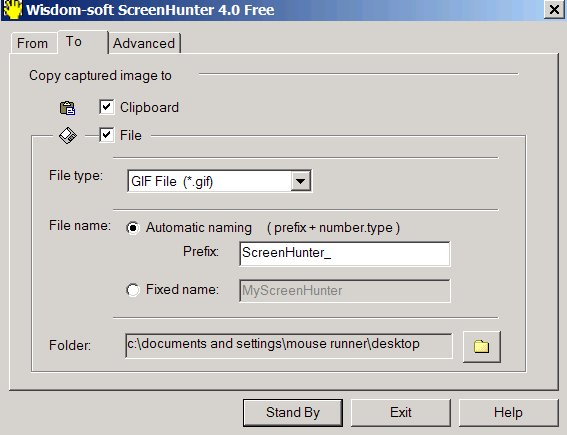Select the To tab
This screenshot has width=567, height=435.
82,42
